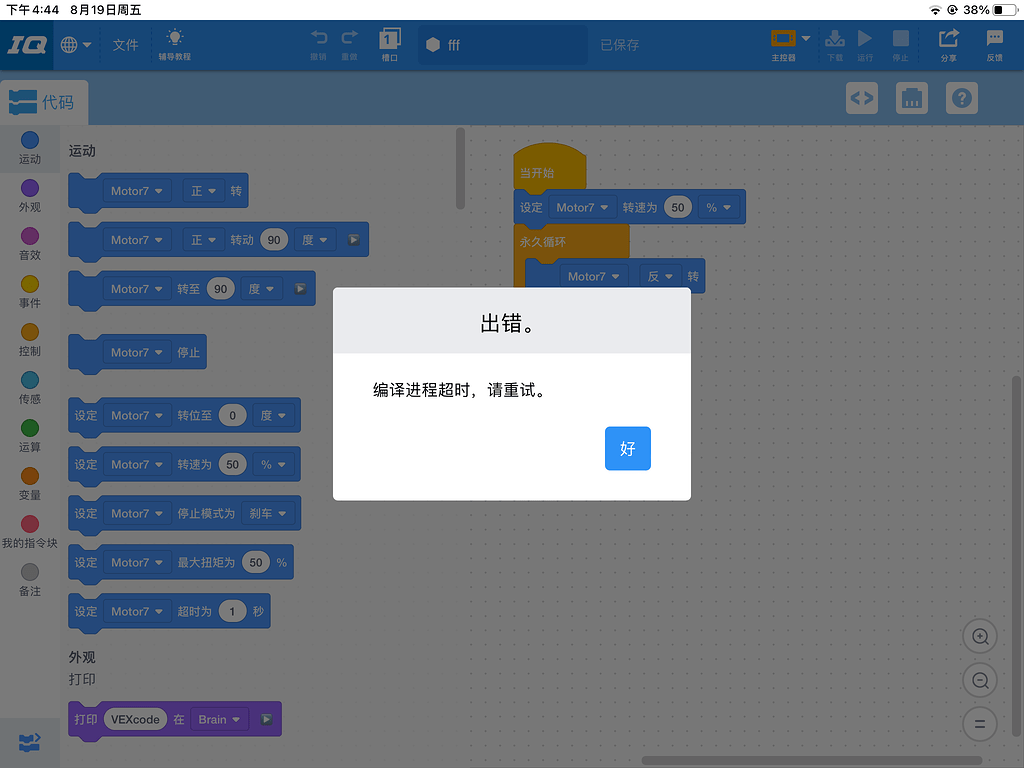1024x768 pixels.
Task: Toggle play arrow on 打印 VEXcode block
Action: (x=266, y=719)
